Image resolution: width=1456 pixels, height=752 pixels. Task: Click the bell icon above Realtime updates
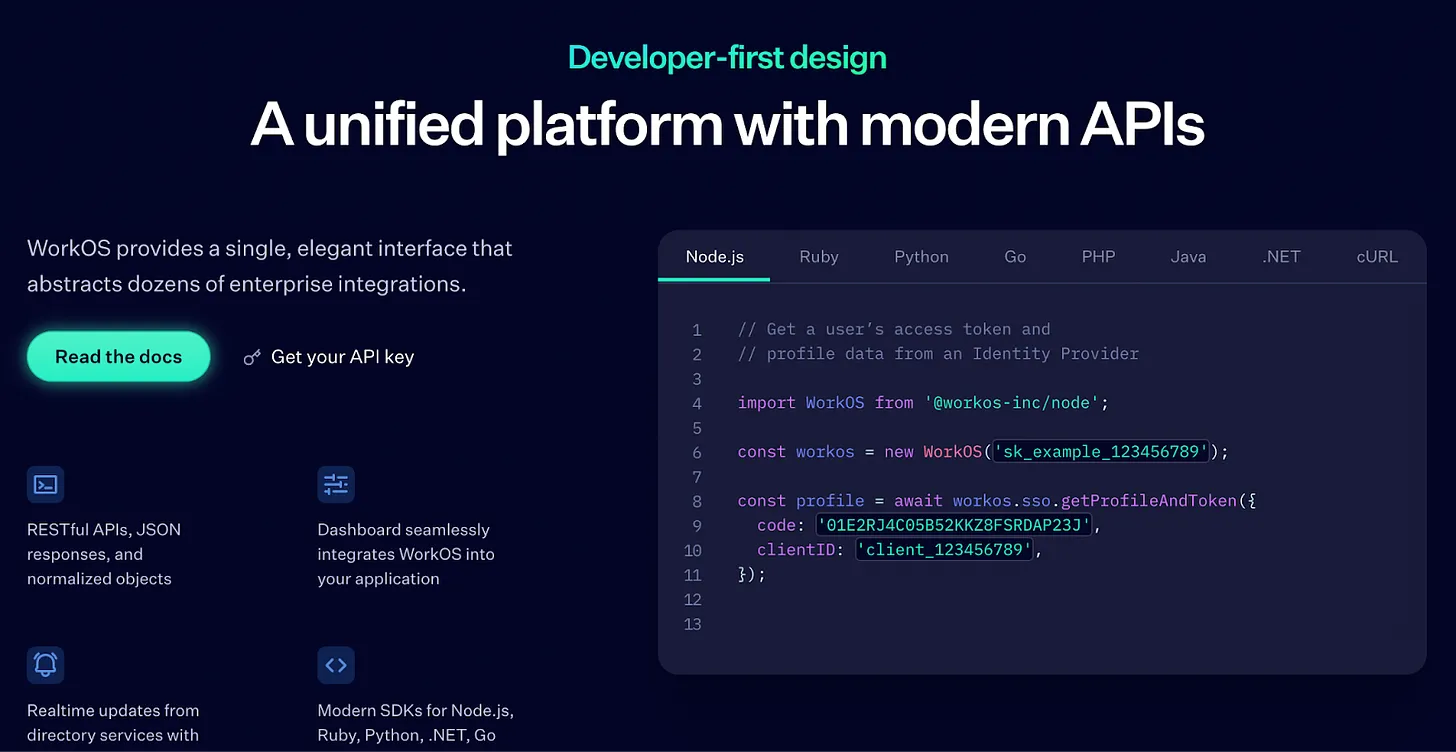[x=45, y=665]
